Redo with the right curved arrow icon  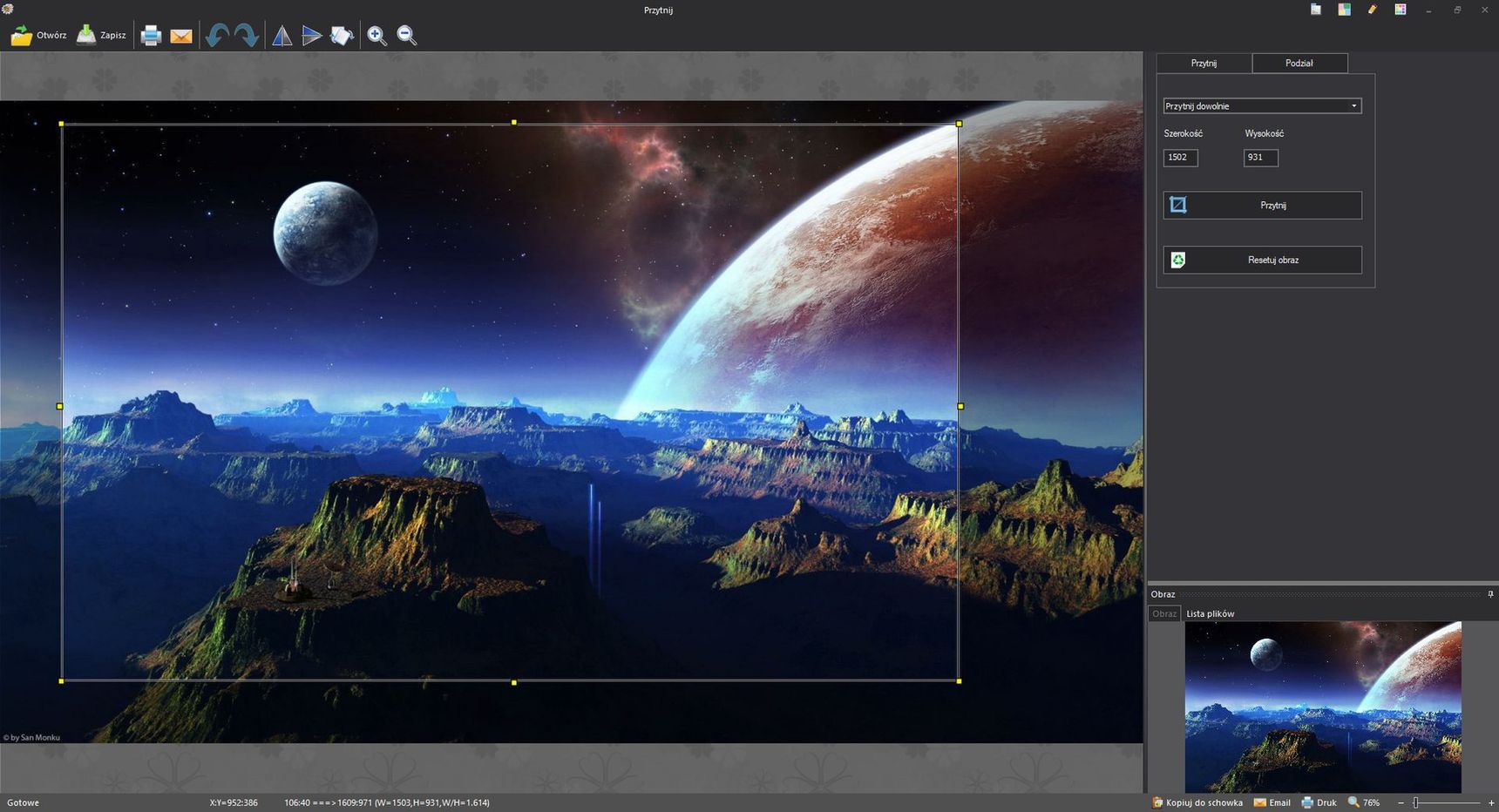247,36
